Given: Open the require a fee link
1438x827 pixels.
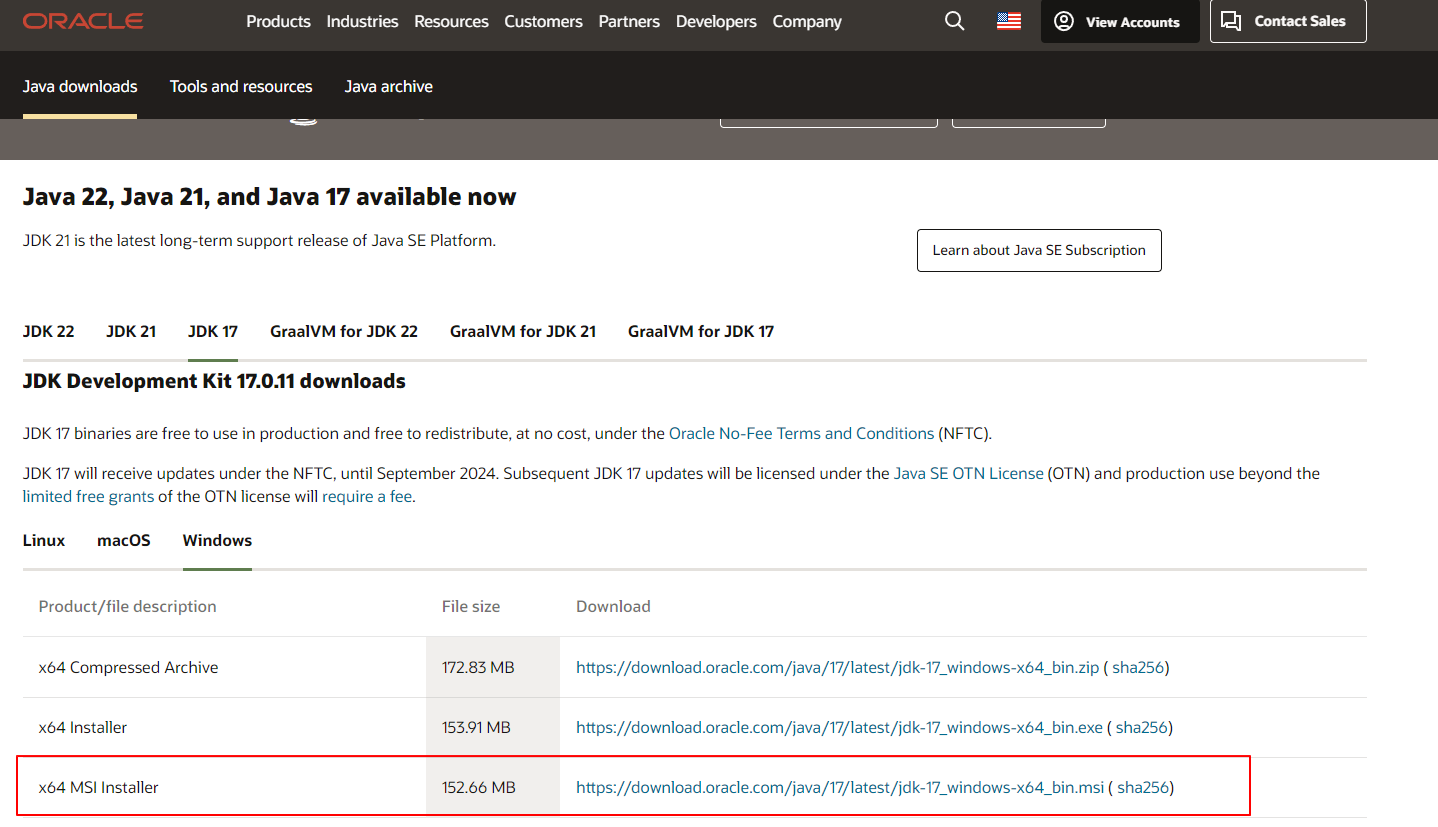Looking at the screenshot, I should click(366, 496).
